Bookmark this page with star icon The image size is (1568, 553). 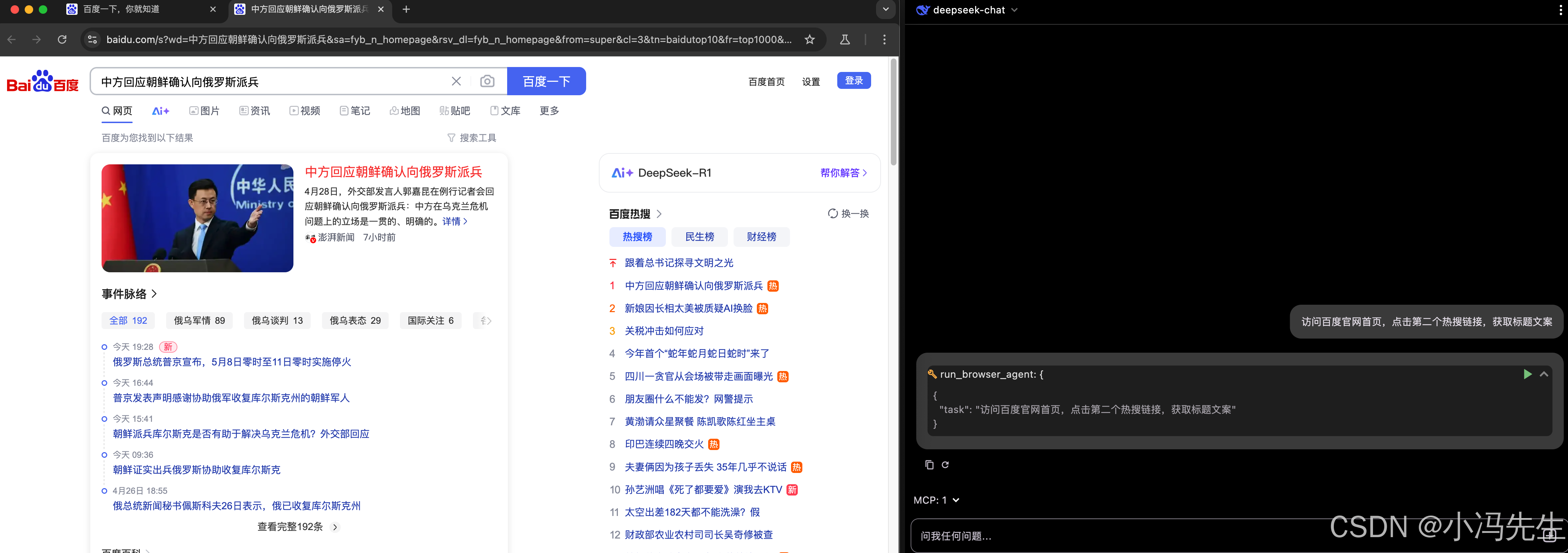(x=809, y=39)
